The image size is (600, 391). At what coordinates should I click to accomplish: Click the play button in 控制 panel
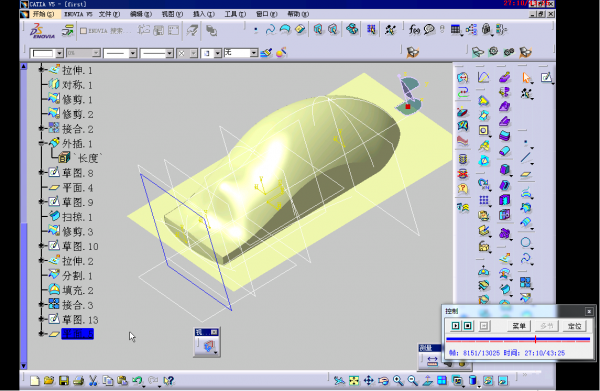point(455,326)
